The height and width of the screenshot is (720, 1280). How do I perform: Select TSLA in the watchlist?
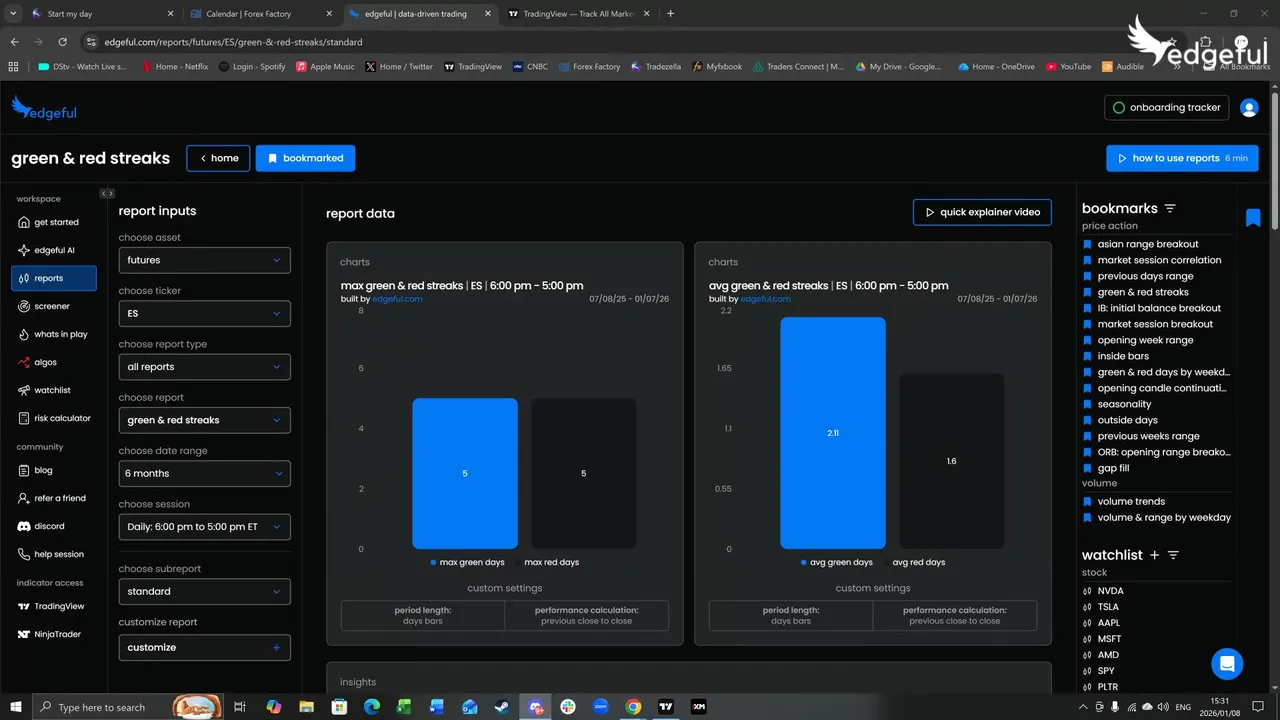point(1108,607)
